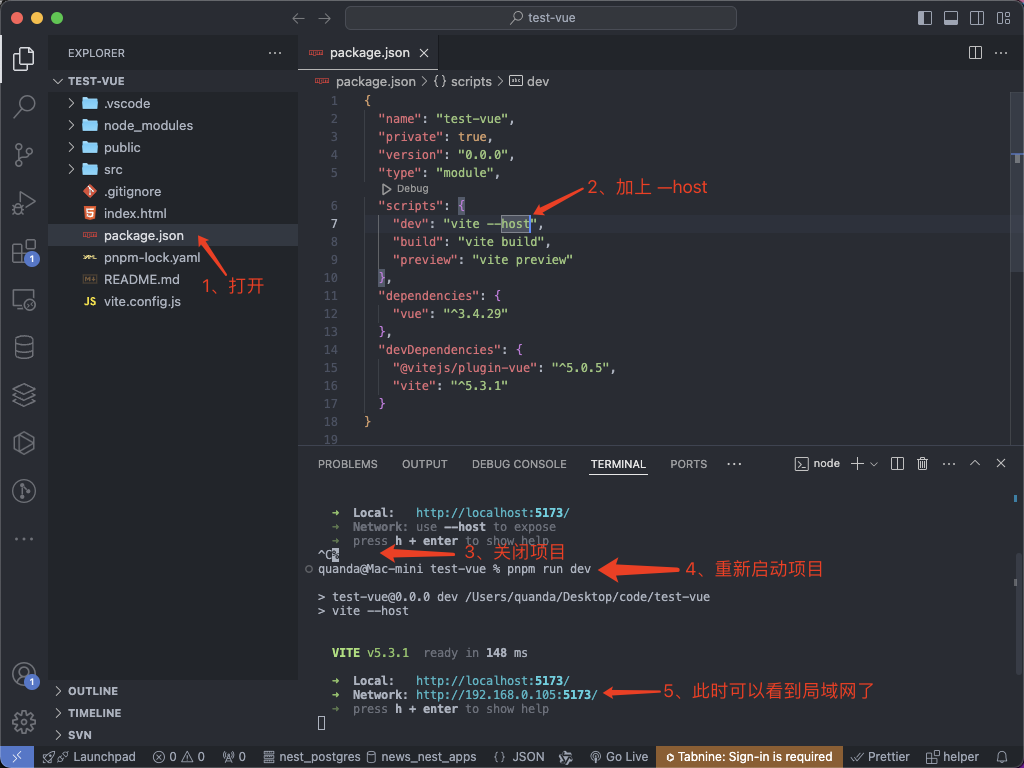Screen dimensions: 1024x768
Task: Open notifications bell in status bar
Action: pyautogui.click(x=1002, y=757)
